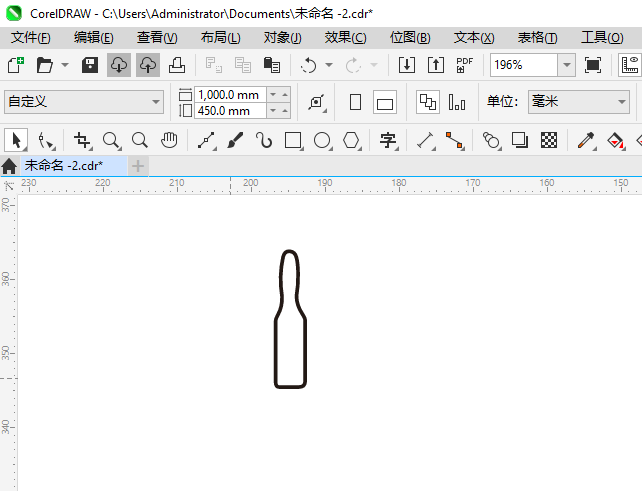Open the 布局(L) menu
The height and width of the screenshot is (491, 642).
coord(221,38)
